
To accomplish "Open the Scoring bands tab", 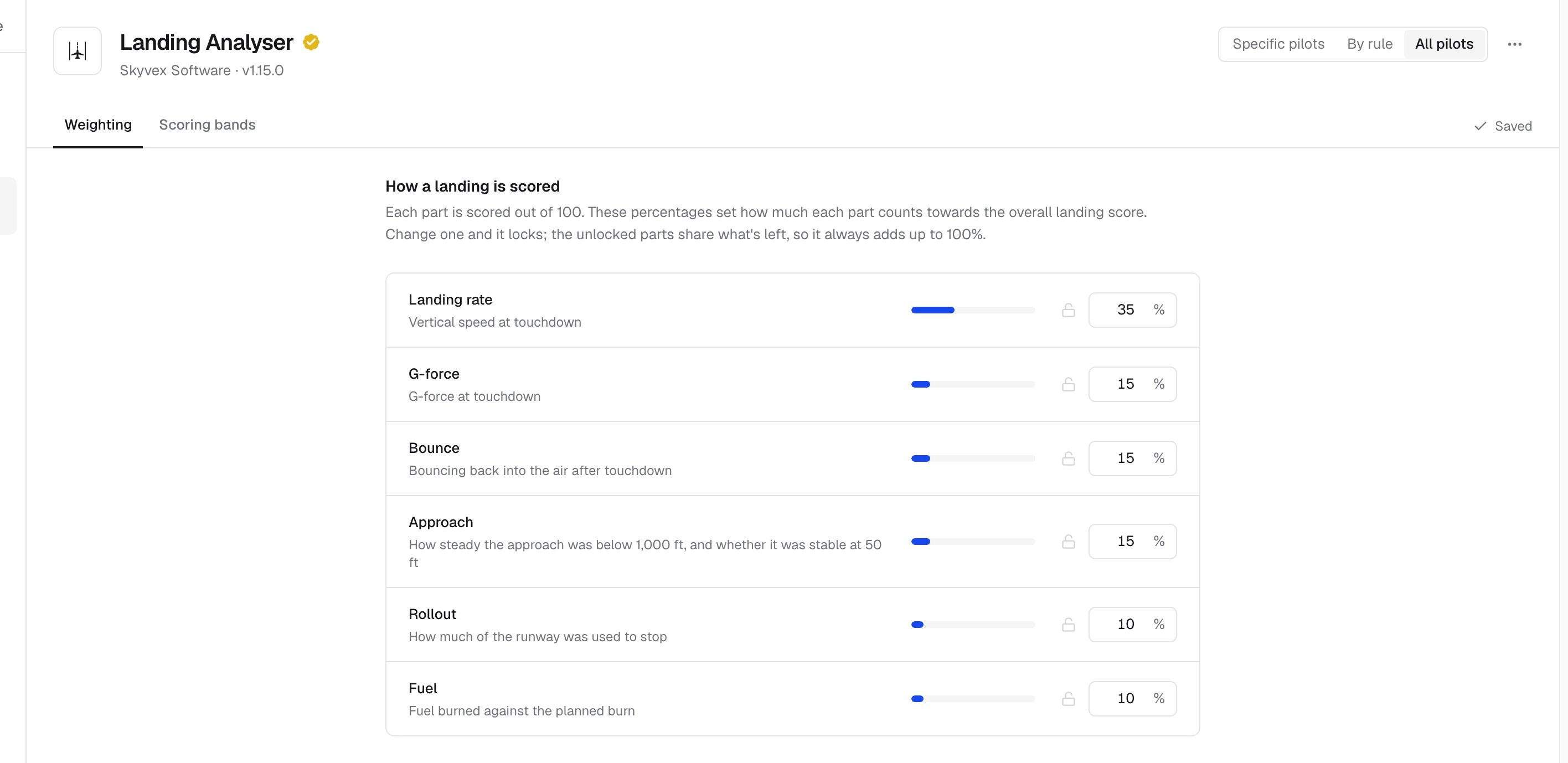I will [207, 125].
